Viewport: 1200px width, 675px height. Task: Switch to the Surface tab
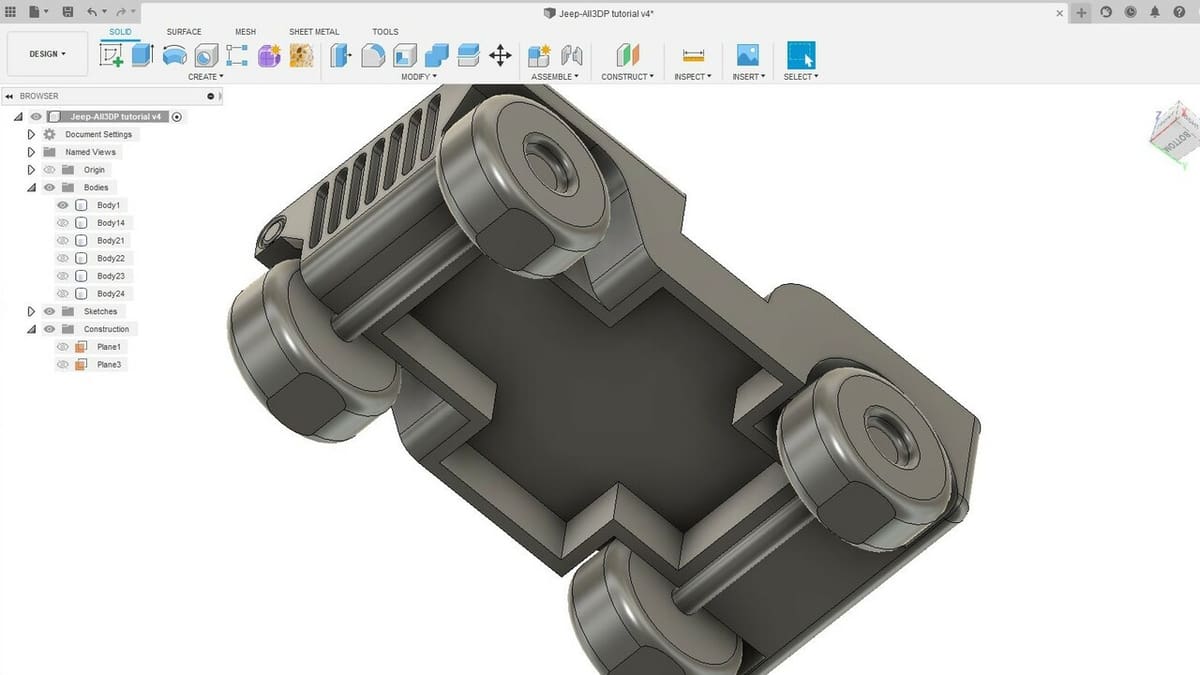[x=183, y=32]
